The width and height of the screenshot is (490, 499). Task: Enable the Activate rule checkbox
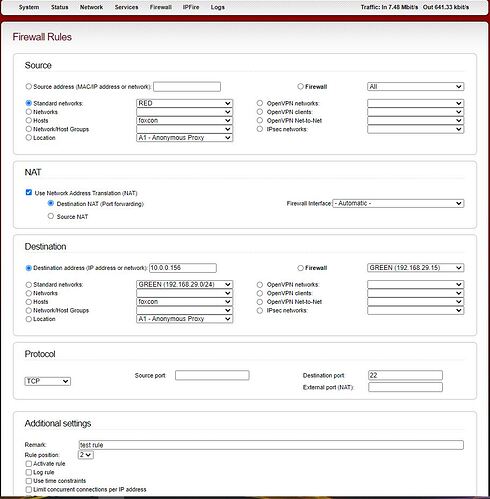click(29, 464)
